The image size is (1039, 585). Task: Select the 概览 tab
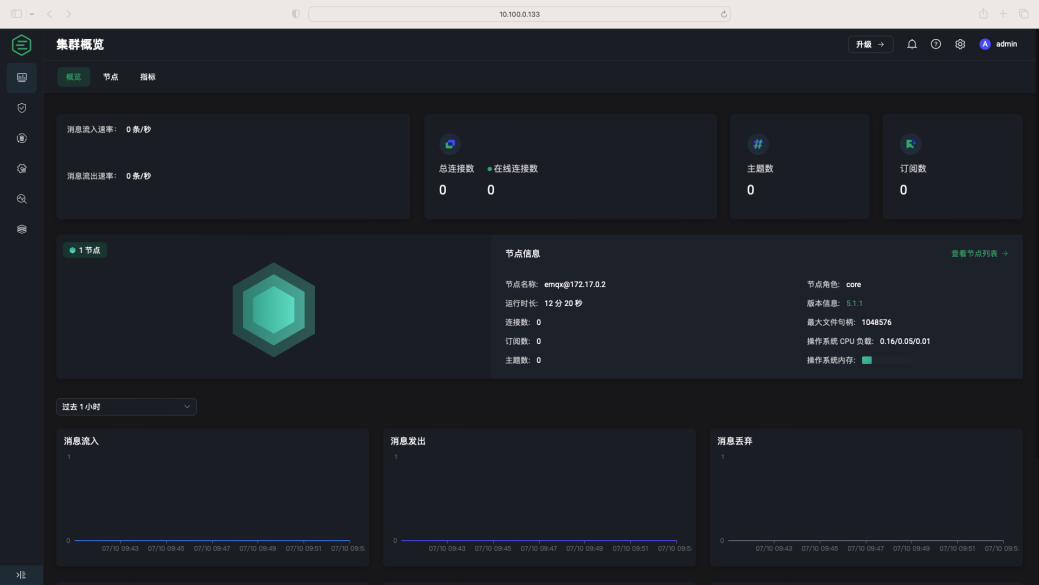(74, 77)
